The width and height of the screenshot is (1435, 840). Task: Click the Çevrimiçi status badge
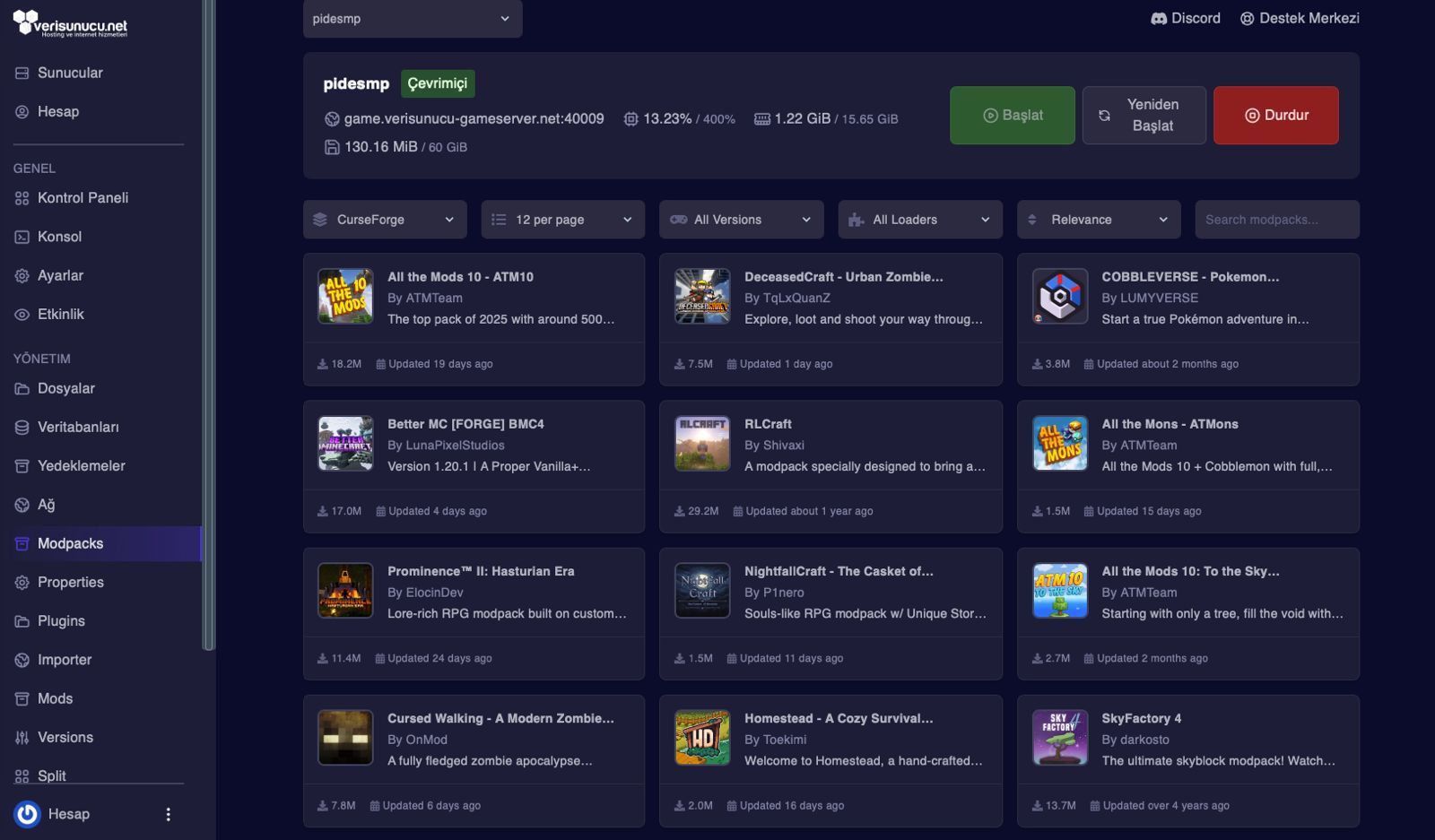438,83
